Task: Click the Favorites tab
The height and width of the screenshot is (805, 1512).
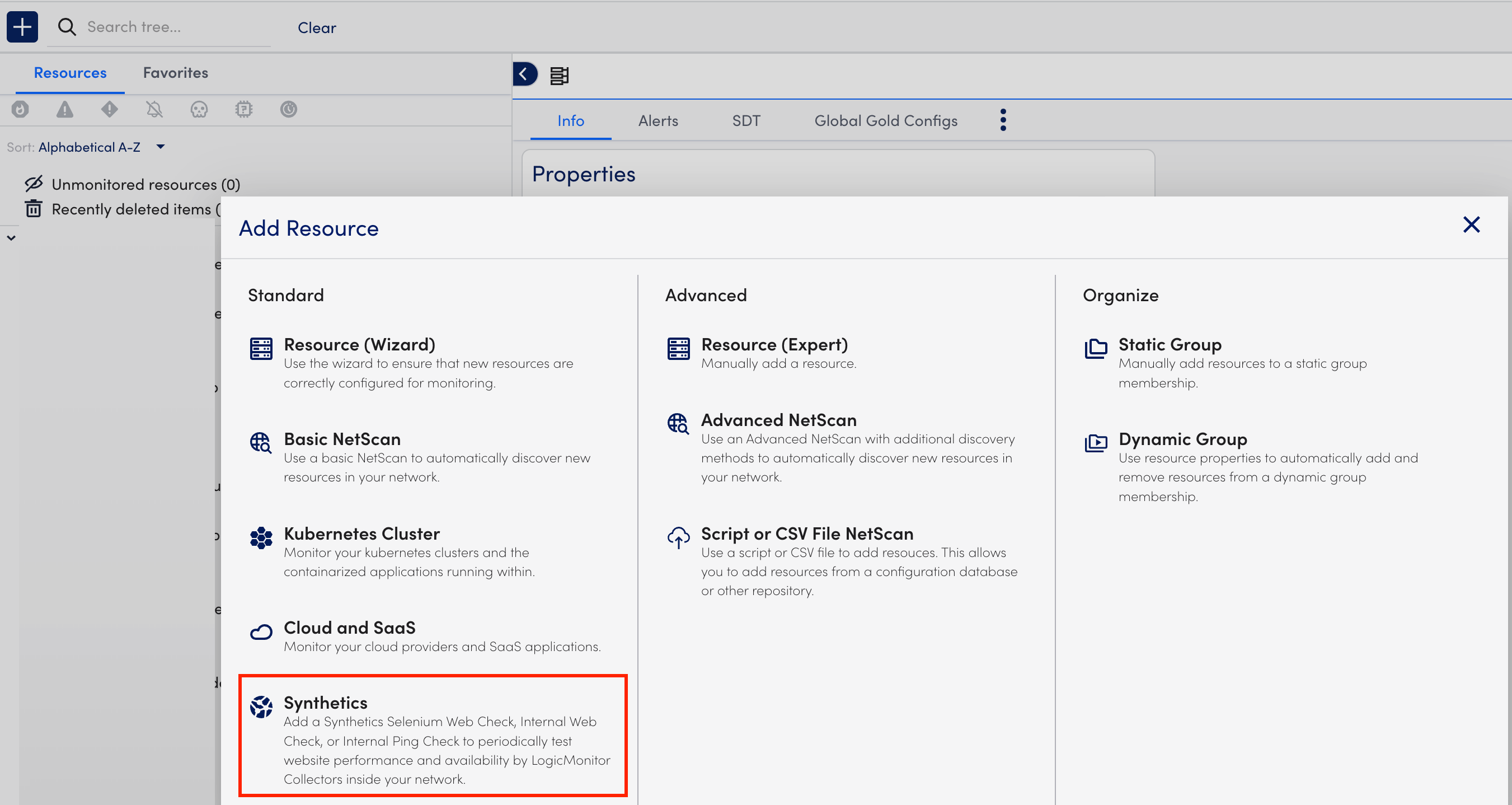Action: coord(175,72)
